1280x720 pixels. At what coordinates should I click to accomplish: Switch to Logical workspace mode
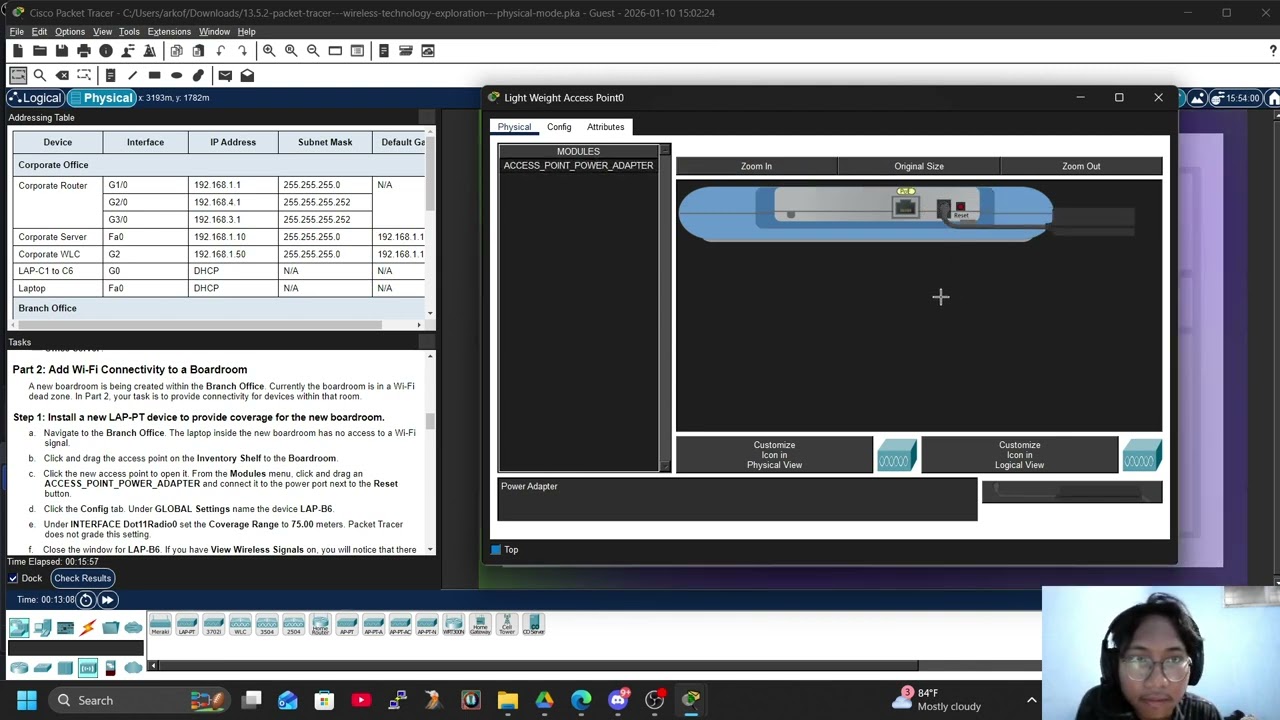(35, 98)
